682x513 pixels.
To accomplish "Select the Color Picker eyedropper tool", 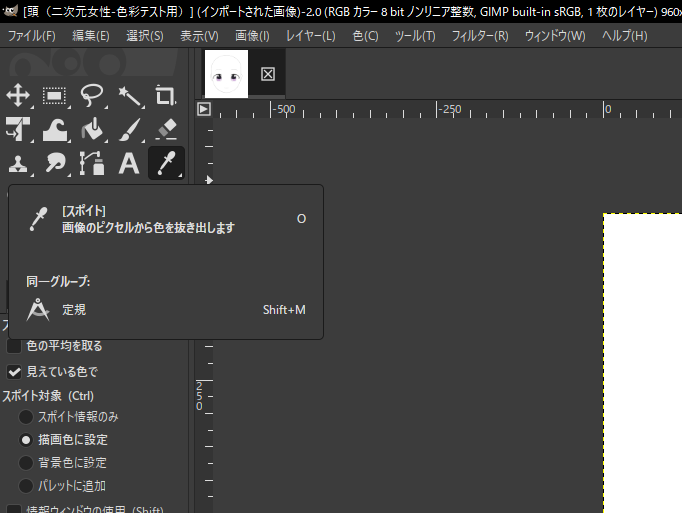I will coord(166,163).
